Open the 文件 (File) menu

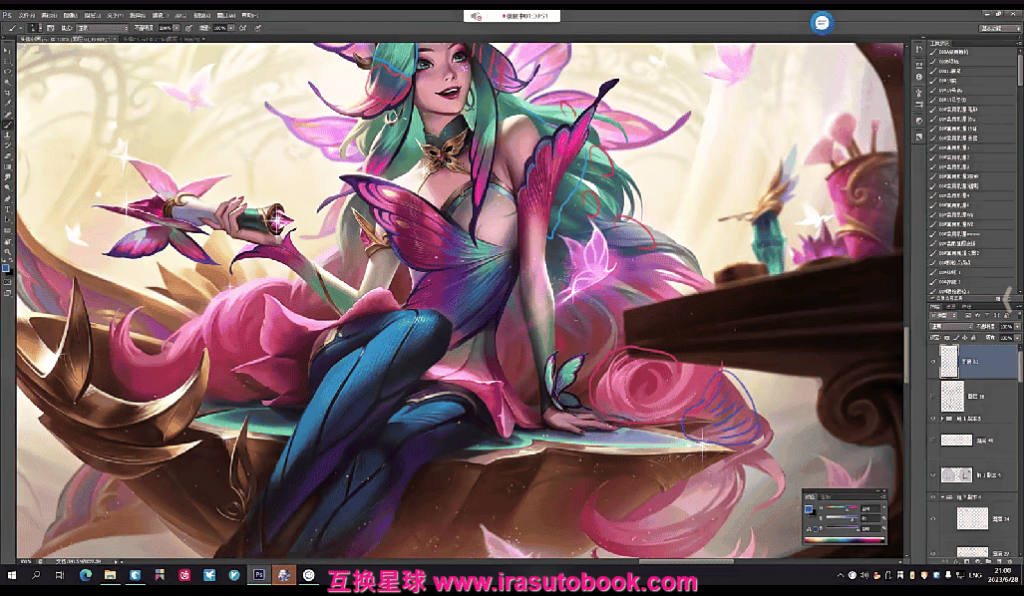pyautogui.click(x=27, y=15)
